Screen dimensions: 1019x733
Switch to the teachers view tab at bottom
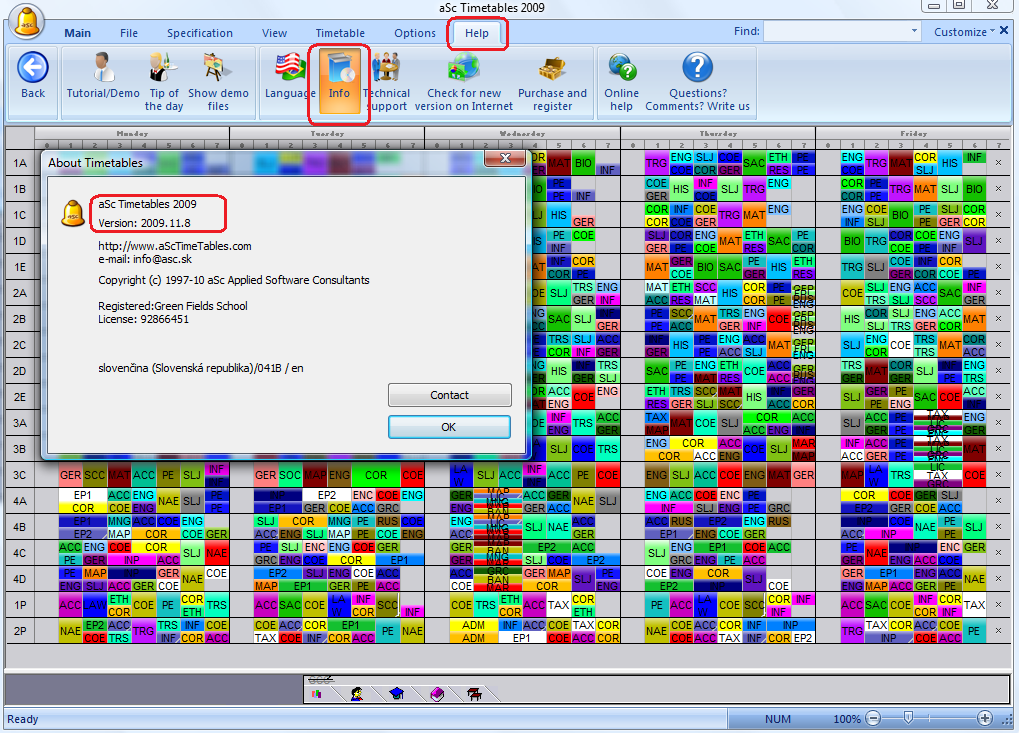[357, 693]
